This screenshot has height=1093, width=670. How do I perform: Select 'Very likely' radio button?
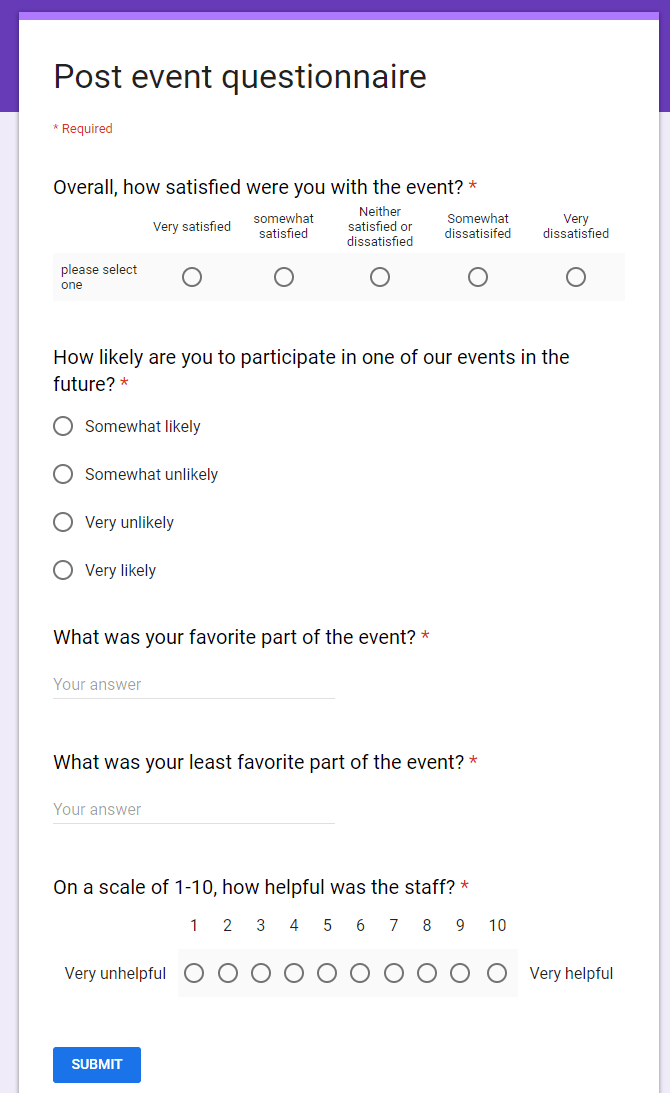63,570
